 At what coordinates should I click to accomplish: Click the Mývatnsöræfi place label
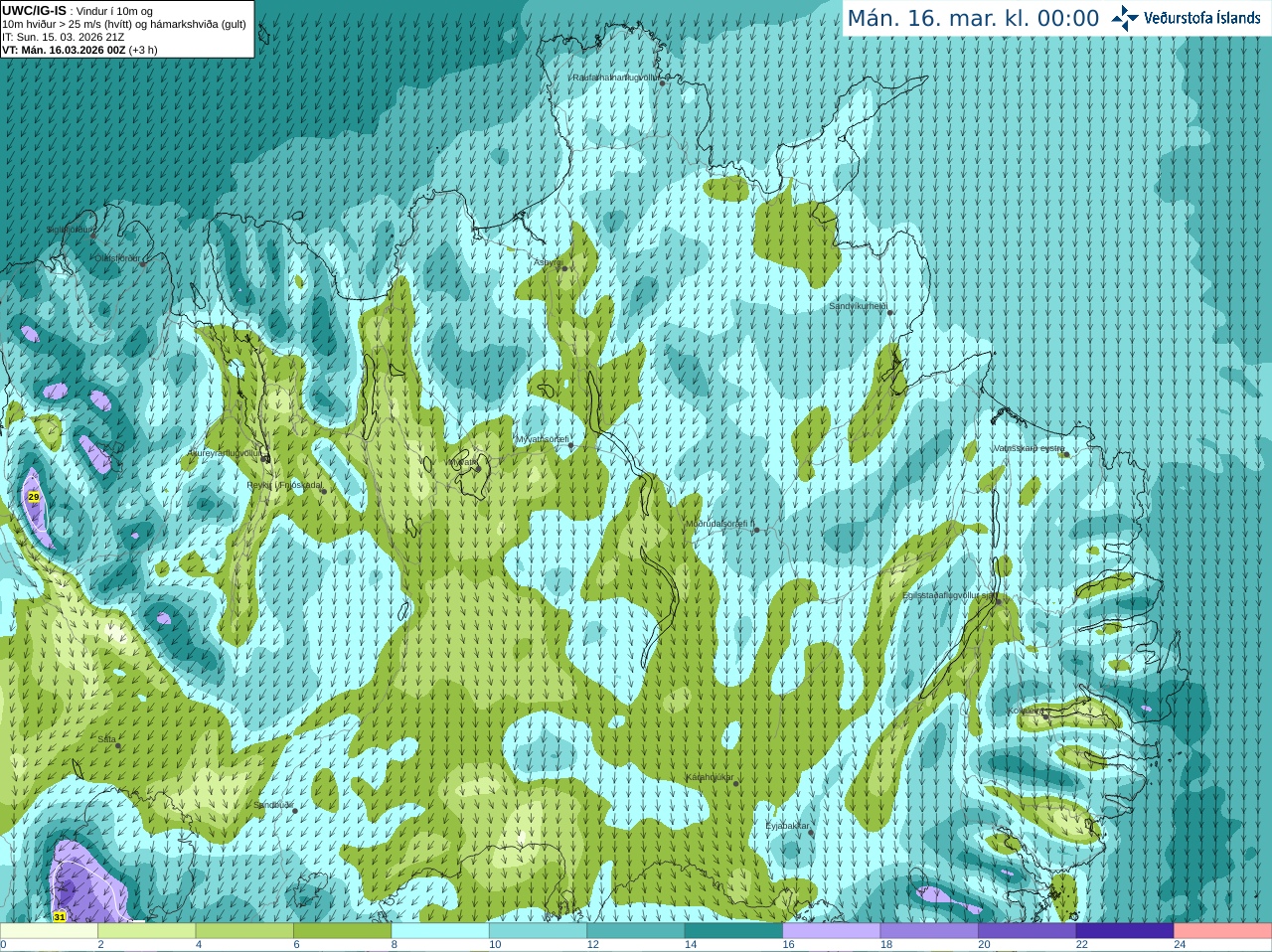(x=543, y=439)
